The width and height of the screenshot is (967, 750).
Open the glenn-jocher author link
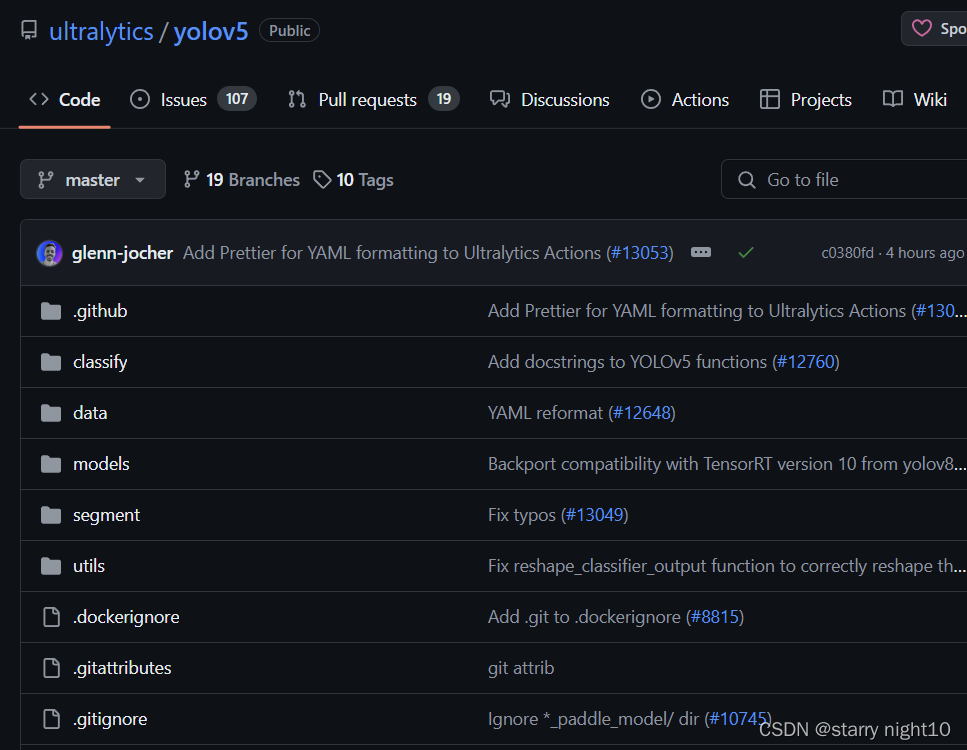tap(122, 253)
